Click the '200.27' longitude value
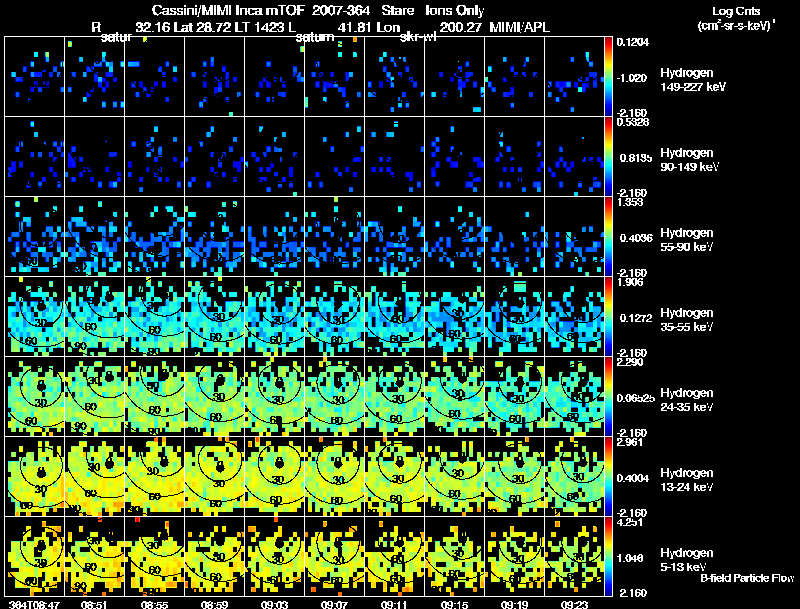The height and width of the screenshot is (609, 800). [x=461, y=27]
